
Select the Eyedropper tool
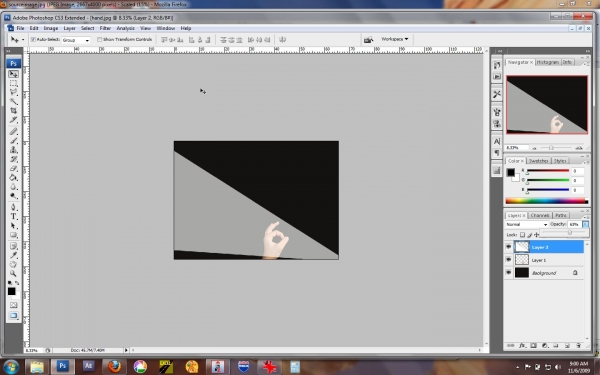pyautogui.click(x=13, y=255)
